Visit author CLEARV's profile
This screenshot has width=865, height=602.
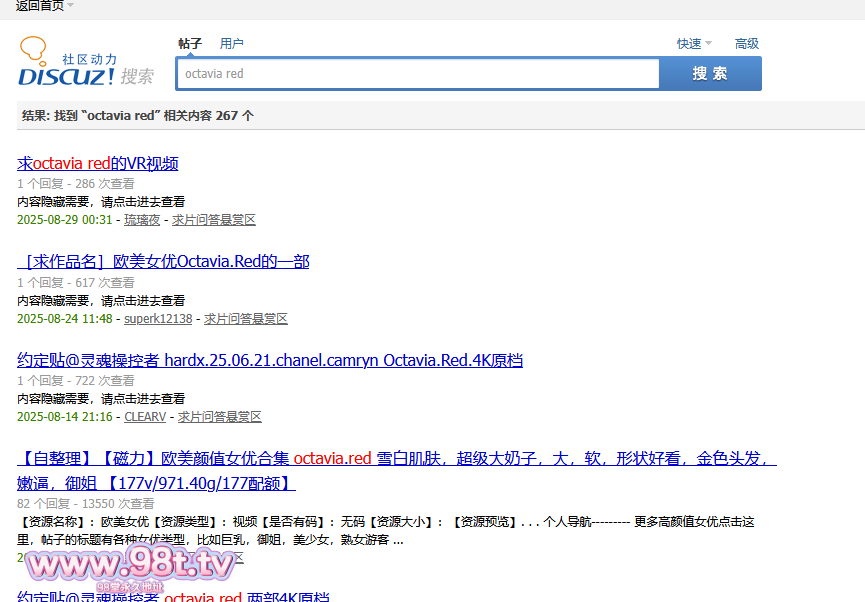145,417
